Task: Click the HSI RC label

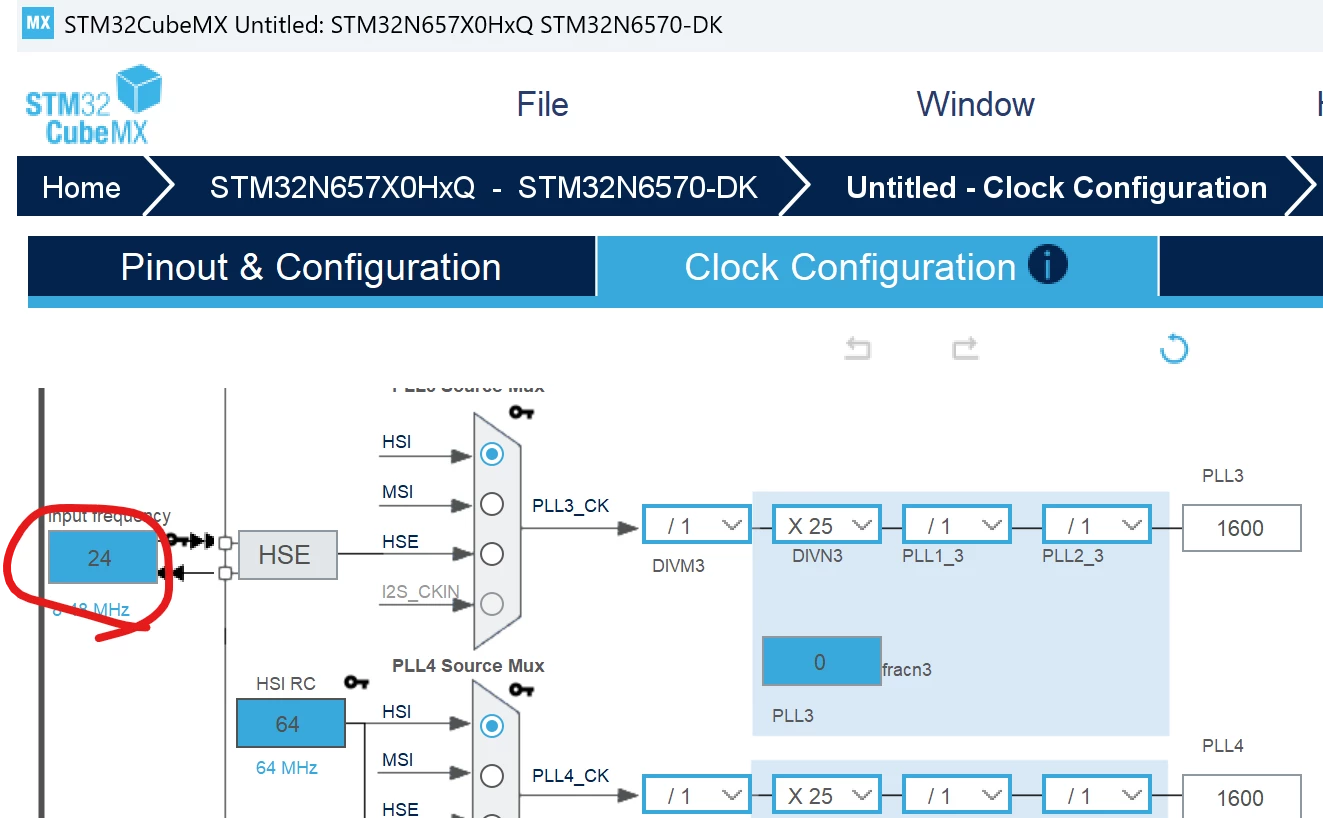Action: [286, 684]
